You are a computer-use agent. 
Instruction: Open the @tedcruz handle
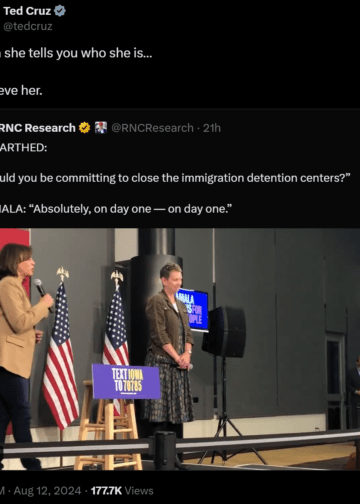tap(28, 26)
